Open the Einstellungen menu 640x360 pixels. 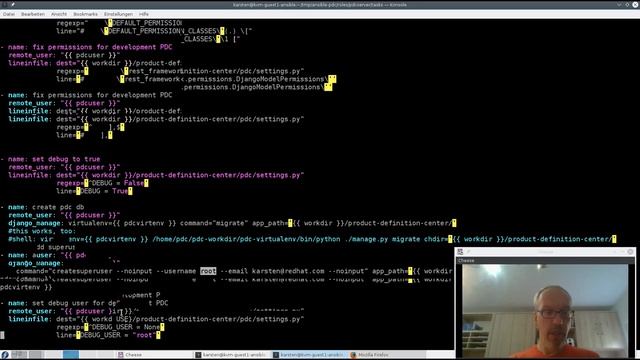[x=118, y=14]
